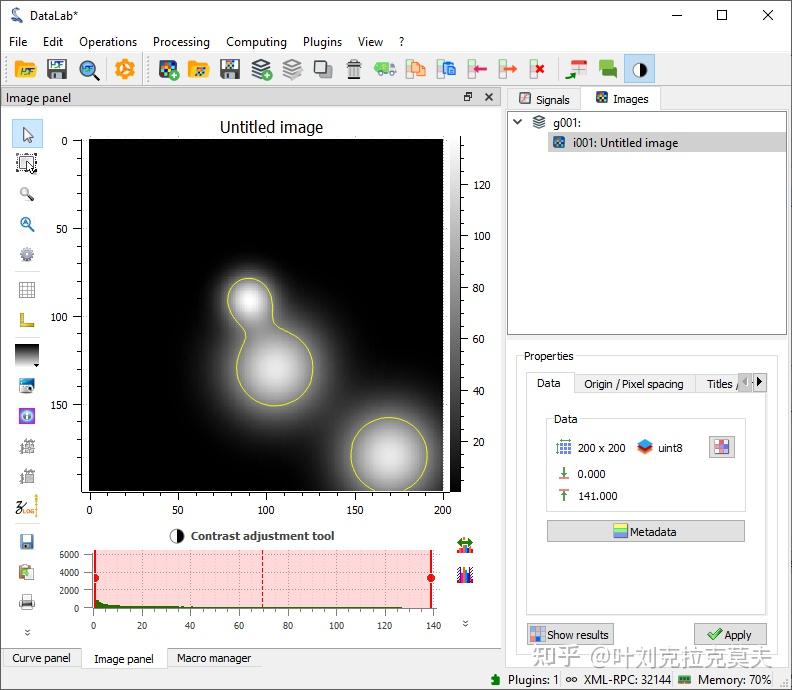The height and width of the screenshot is (690, 792).
Task: Click the save-as floppy in plot toolbar
Action: [x=27, y=541]
